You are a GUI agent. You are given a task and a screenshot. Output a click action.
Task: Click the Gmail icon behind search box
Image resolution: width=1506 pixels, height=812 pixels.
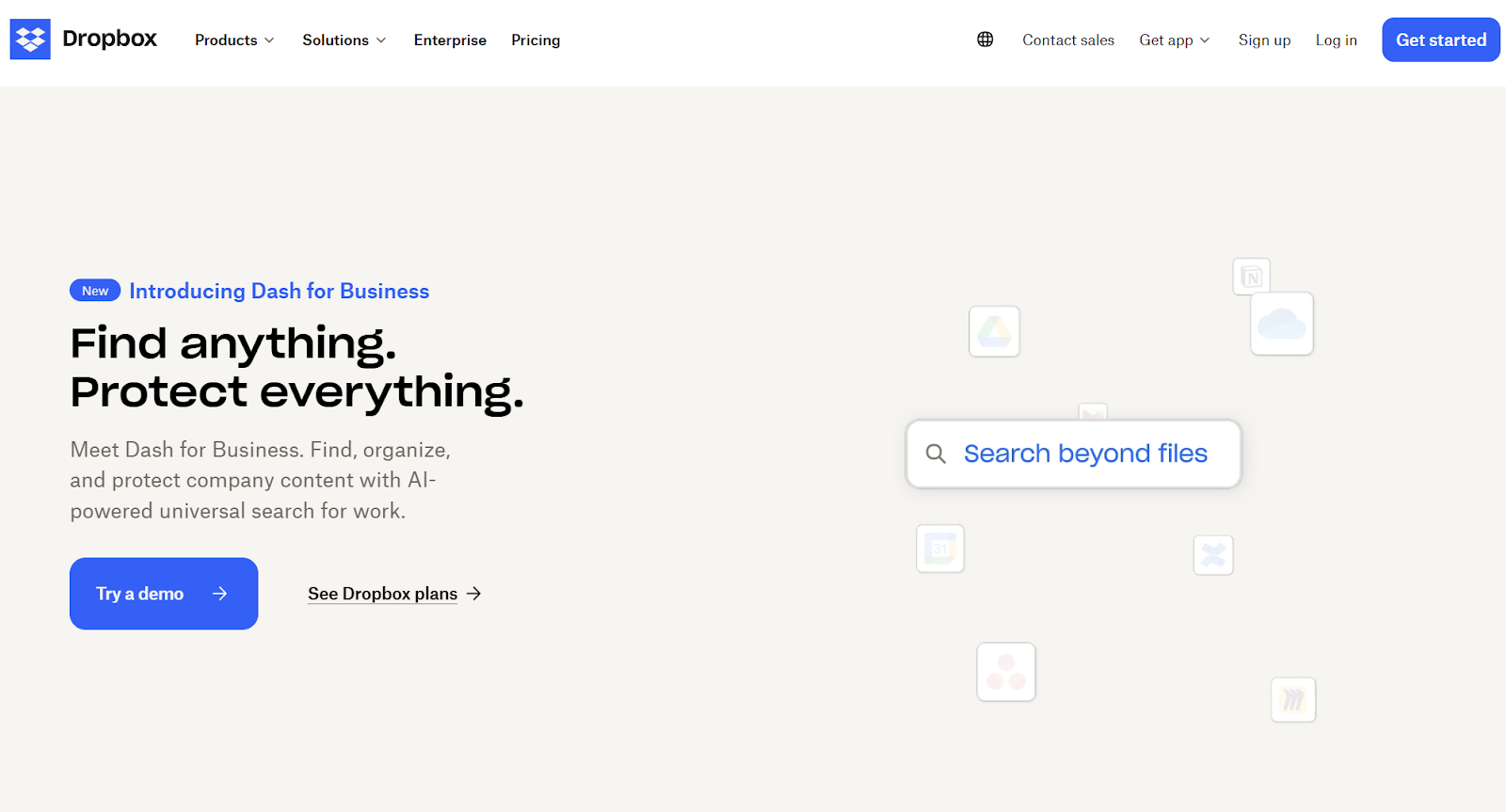[1093, 413]
